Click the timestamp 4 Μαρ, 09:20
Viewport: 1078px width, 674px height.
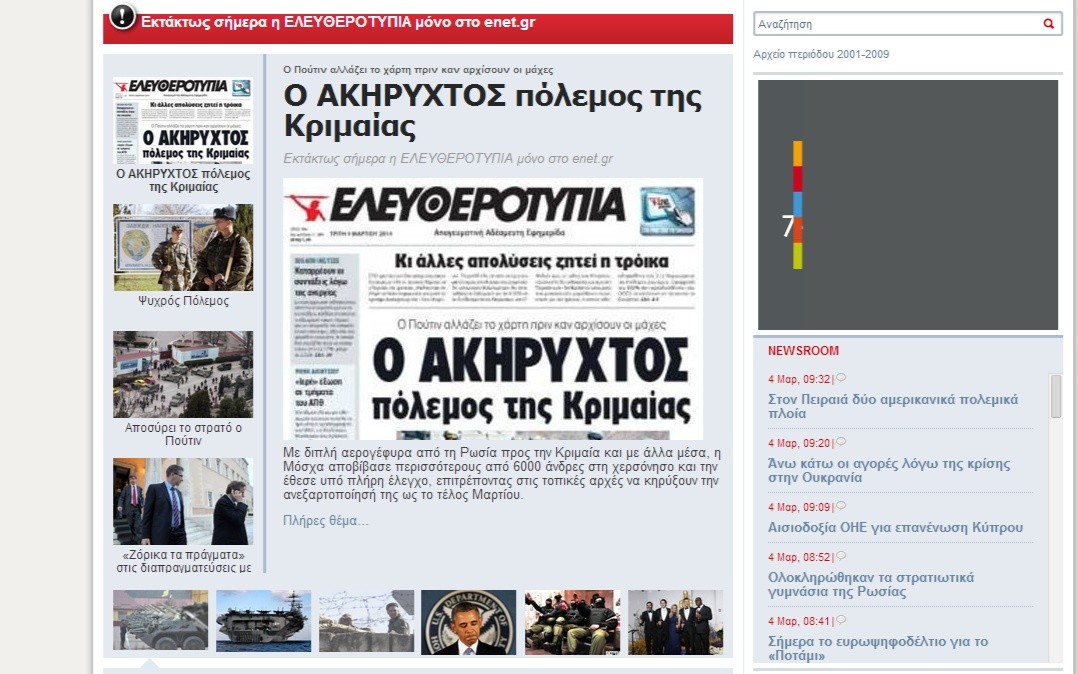click(800, 443)
